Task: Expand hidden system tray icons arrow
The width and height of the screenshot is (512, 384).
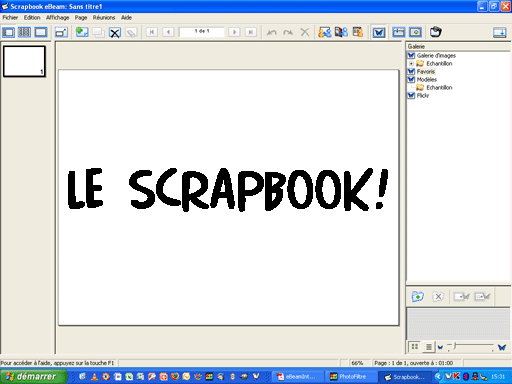Action: tap(438, 377)
